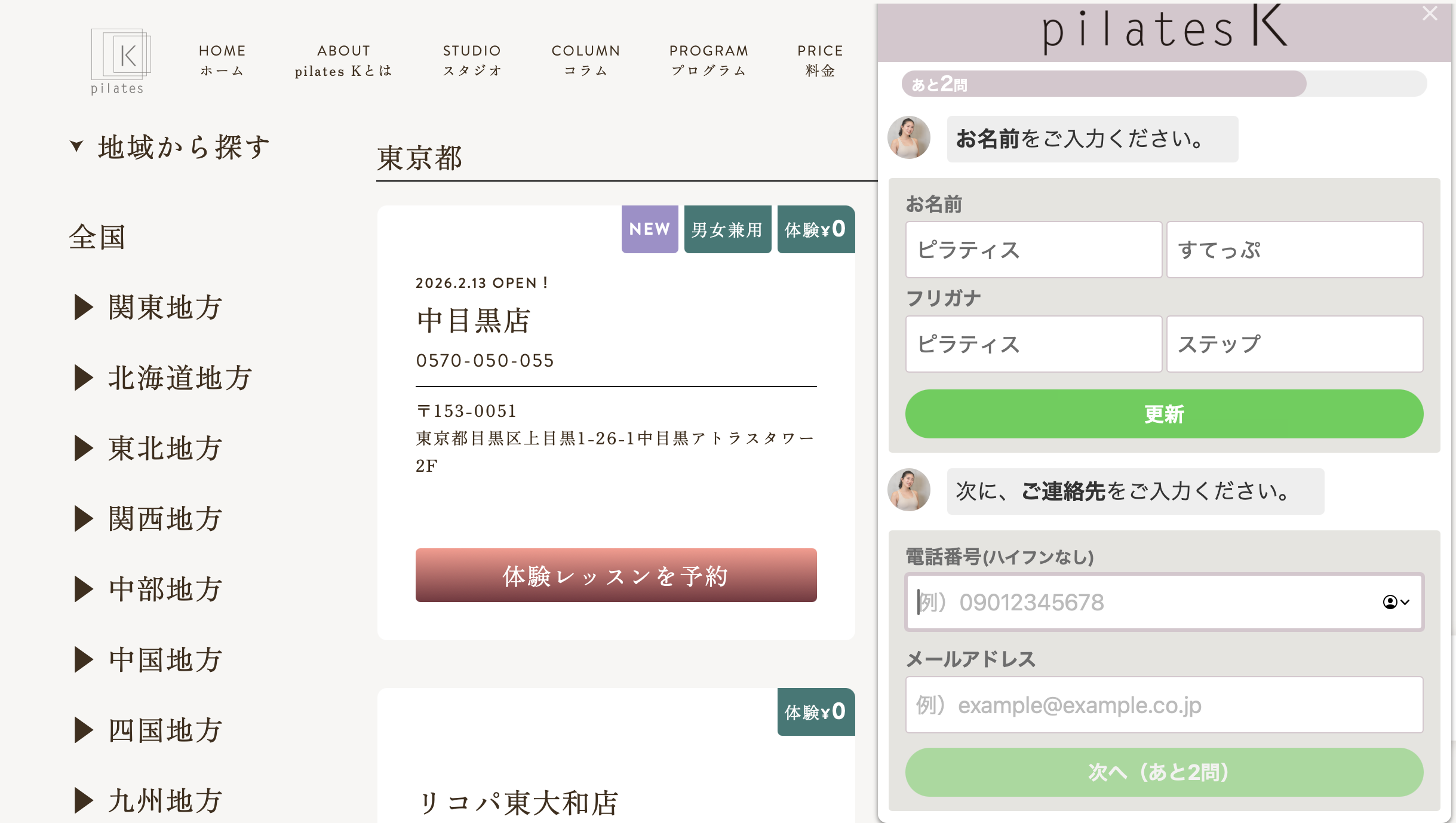
Task: Click the assistant avatar next to contact prompt
Action: (x=910, y=491)
